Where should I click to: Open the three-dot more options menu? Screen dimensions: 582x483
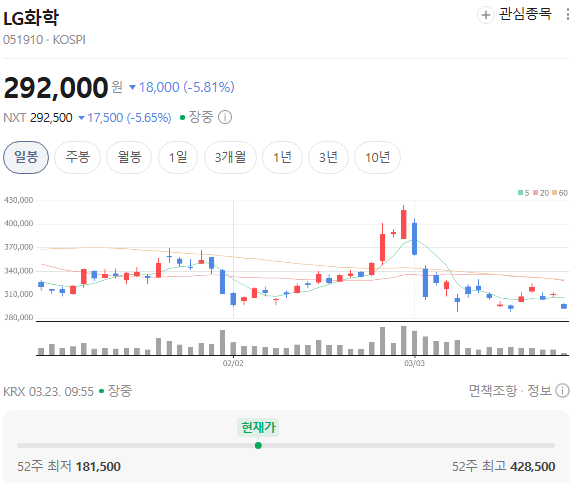(x=568, y=14)
